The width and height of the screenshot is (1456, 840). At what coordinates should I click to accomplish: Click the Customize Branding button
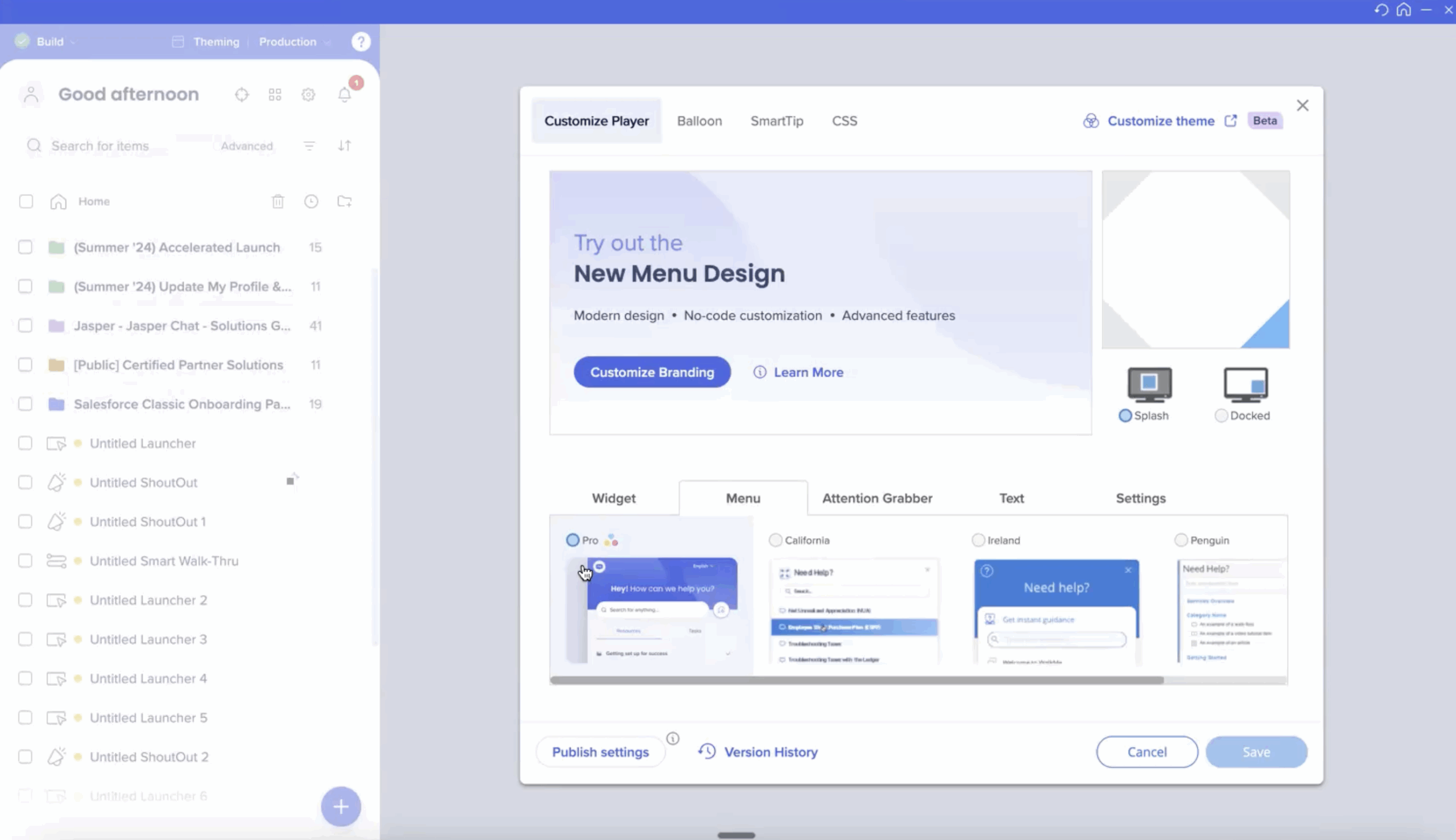(x=652, y=373)
